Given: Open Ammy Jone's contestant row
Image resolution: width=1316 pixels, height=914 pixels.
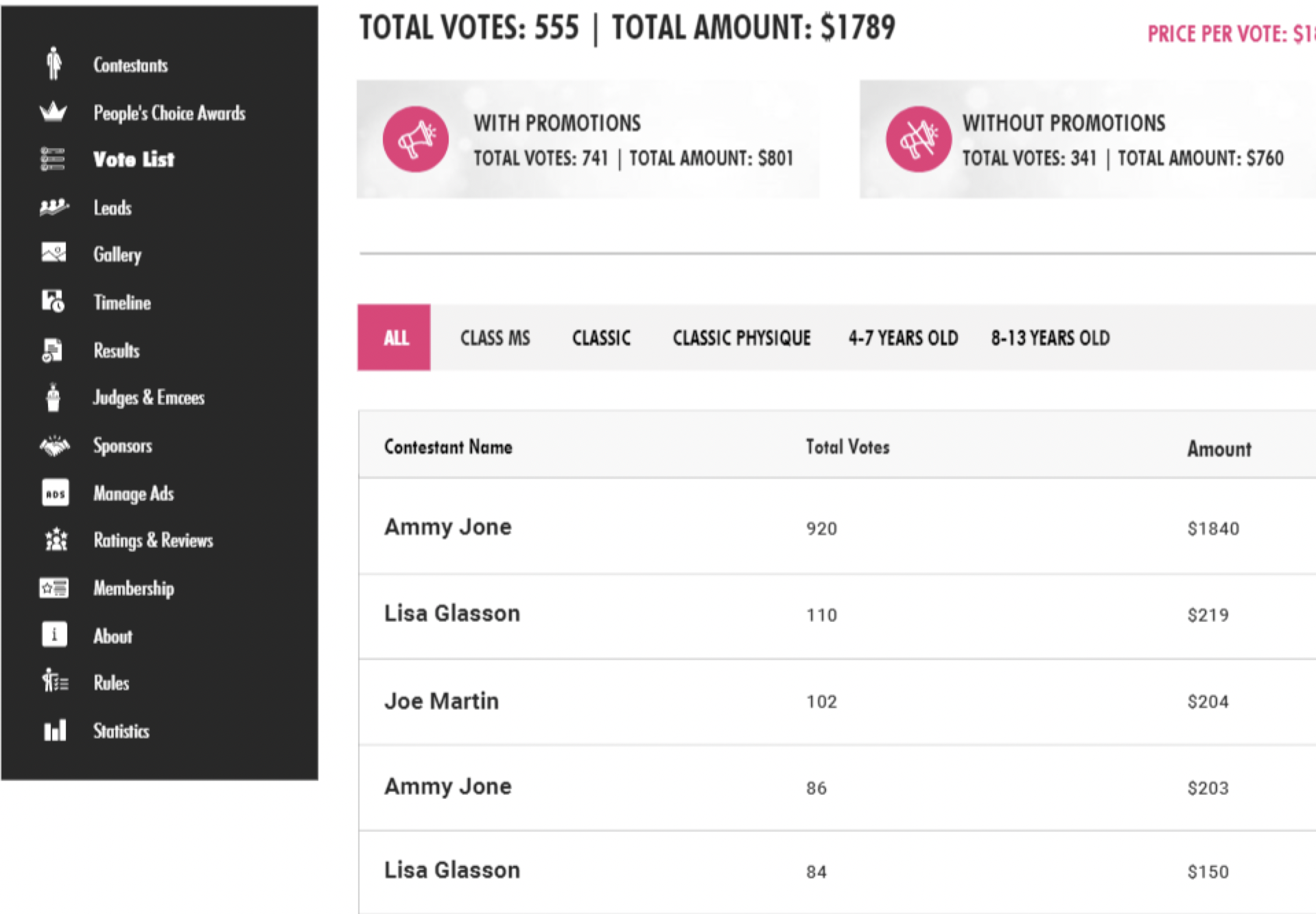Looking at the screenshot, I should coord(449,527).
